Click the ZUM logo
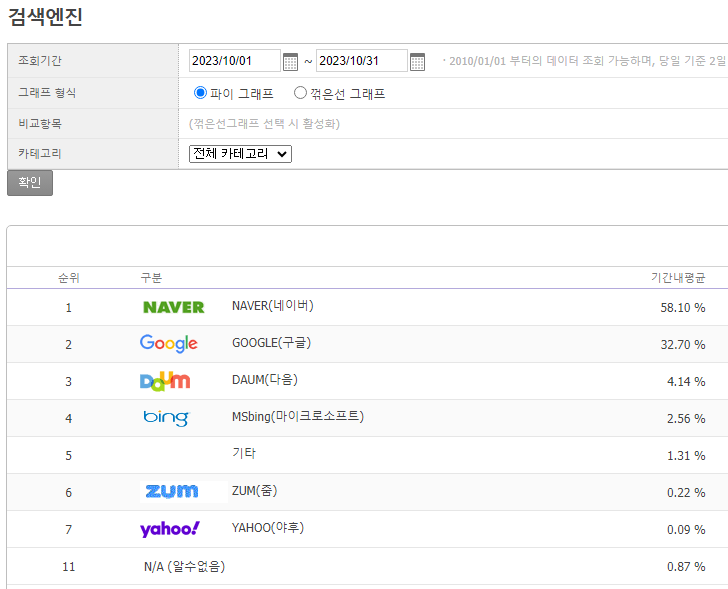Screen dimensions: 728x589 172,492
